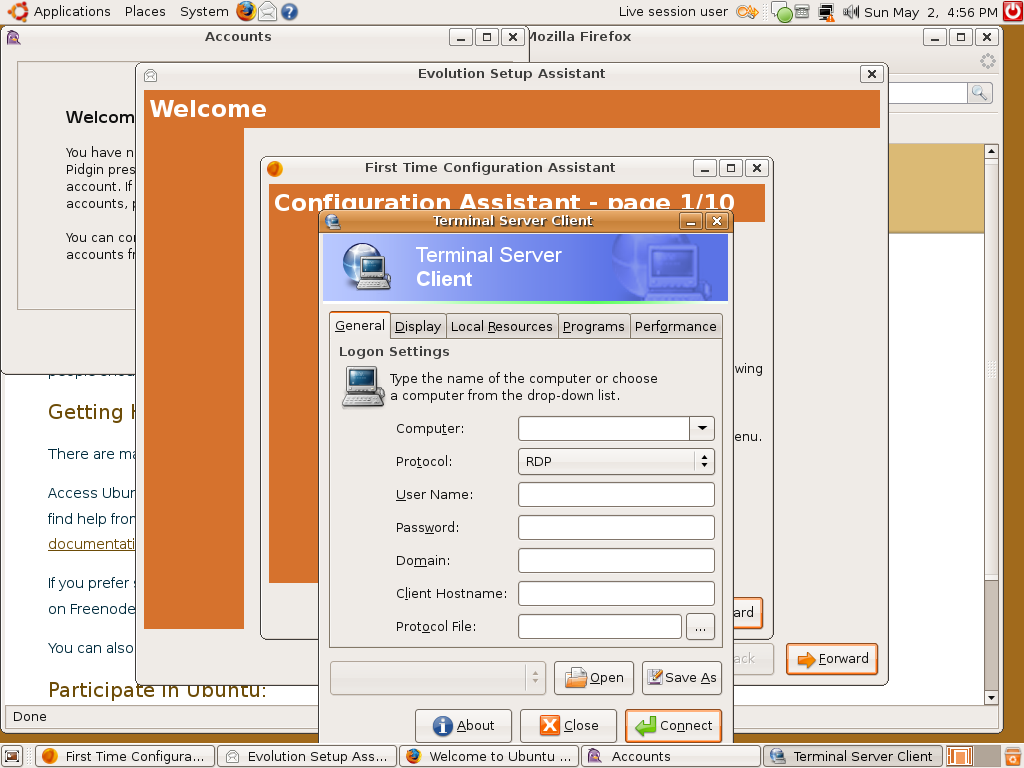This screenshot has width=1024, height=768.
Task: Click the Terminal Server Client title bar icon
Action: click(x=333, y=221)
